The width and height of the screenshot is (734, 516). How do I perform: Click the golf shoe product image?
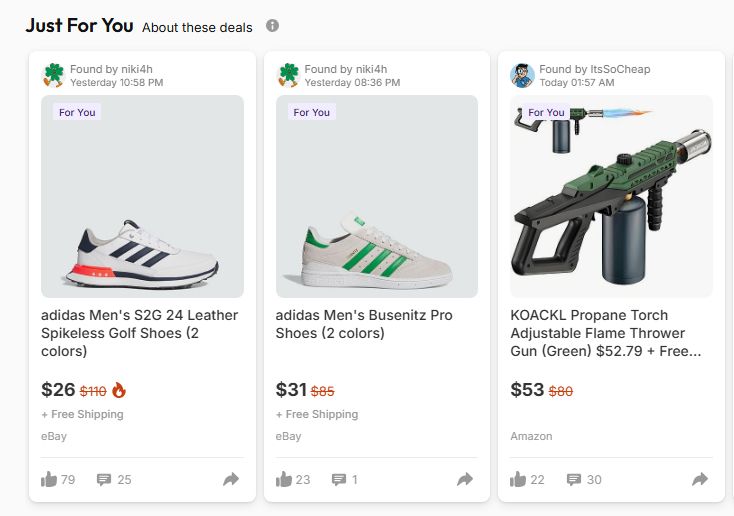(x=142, y=196)
